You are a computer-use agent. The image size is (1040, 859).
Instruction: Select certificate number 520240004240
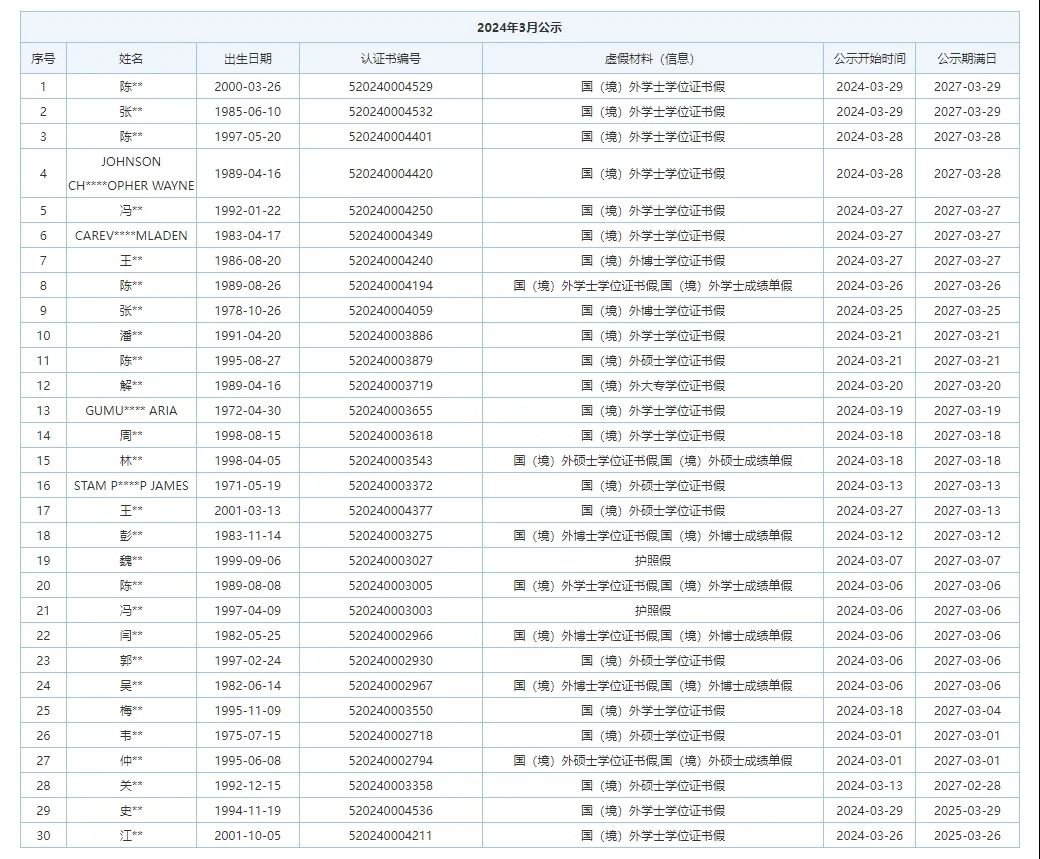click(391, 261)
